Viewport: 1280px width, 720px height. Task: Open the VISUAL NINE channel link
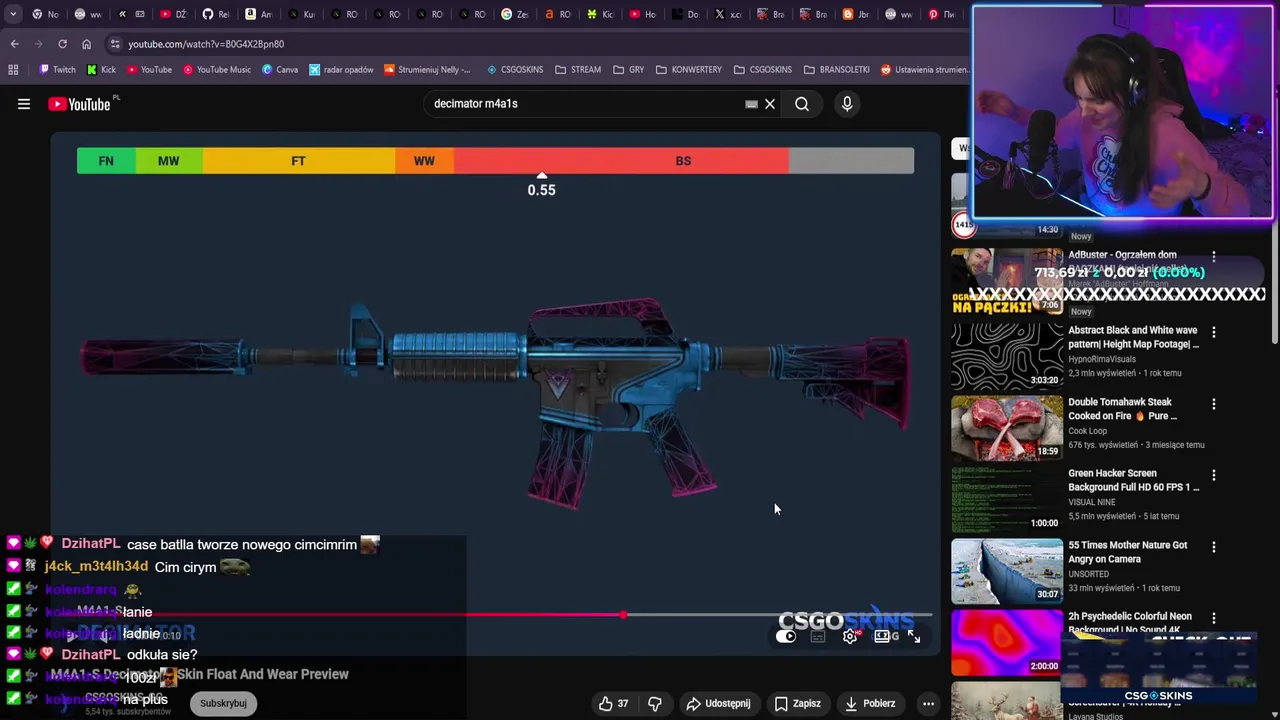point(1091,502)
